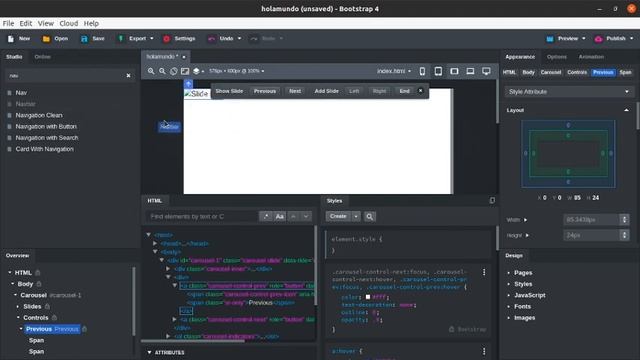Toggle case-sensitive Aa search option
Screen dimensions: 640x360
coord(280,216)
